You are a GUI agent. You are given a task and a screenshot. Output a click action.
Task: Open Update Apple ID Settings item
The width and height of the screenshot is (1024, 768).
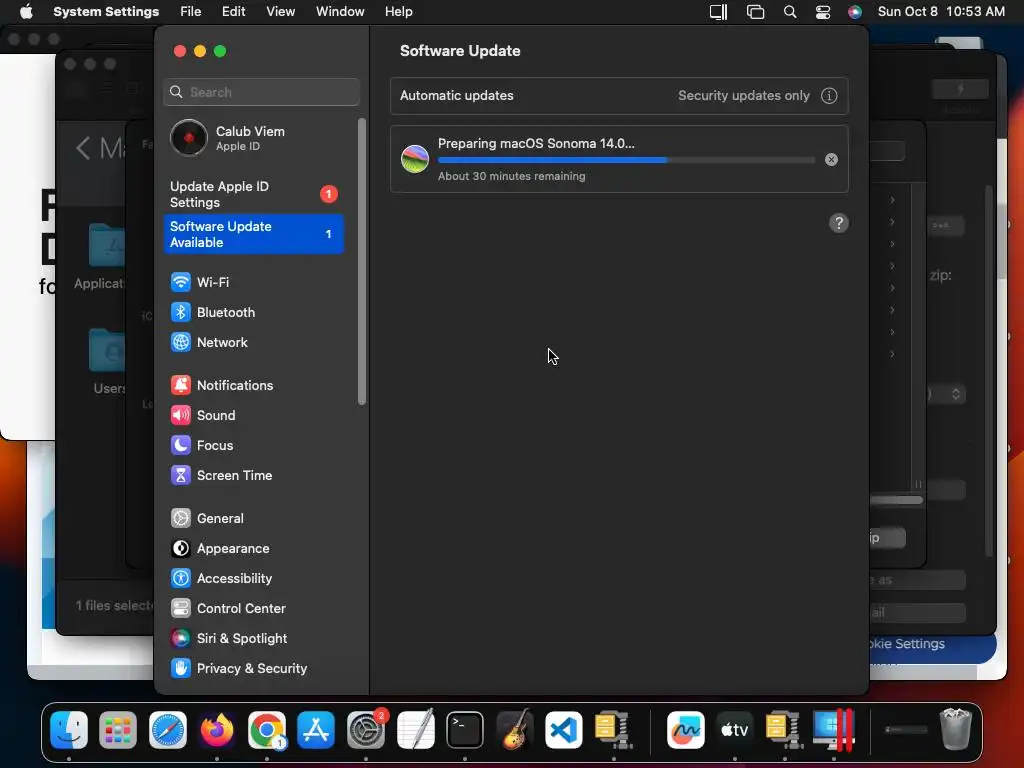click(253, 195)
